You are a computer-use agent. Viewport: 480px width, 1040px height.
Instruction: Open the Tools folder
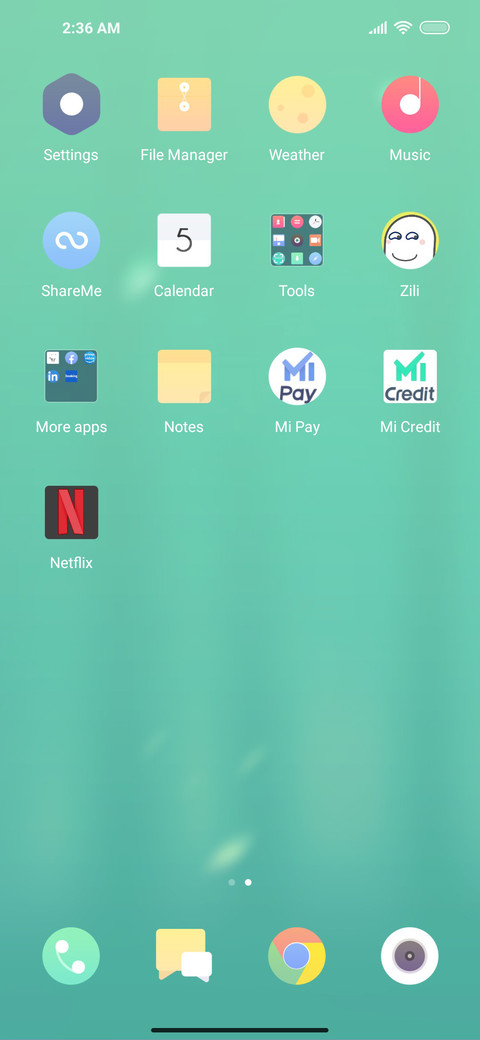coord(297,240)
